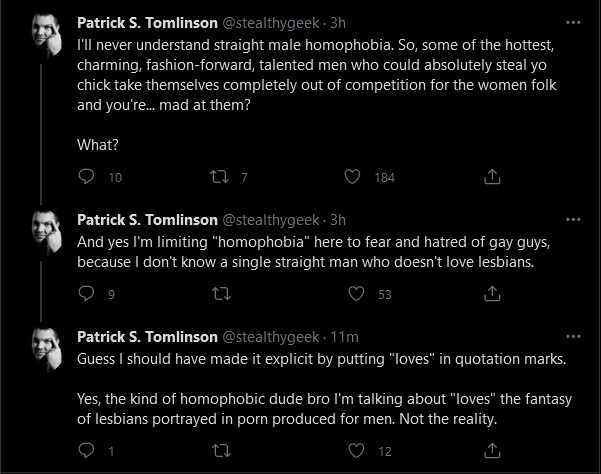This screenshot has height=474, width=601.
Task: Reply to the 11m-old tweet
Action: (86, 451)
